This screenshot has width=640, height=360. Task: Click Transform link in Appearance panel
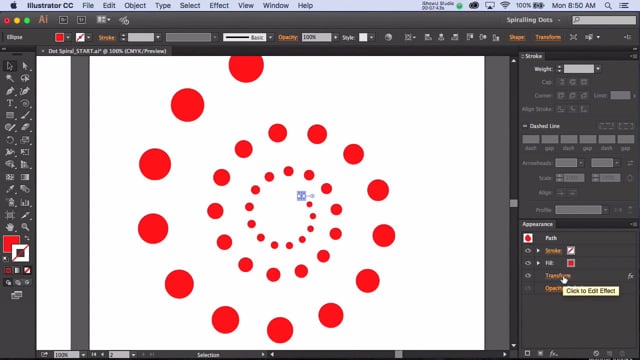(558, 276)
